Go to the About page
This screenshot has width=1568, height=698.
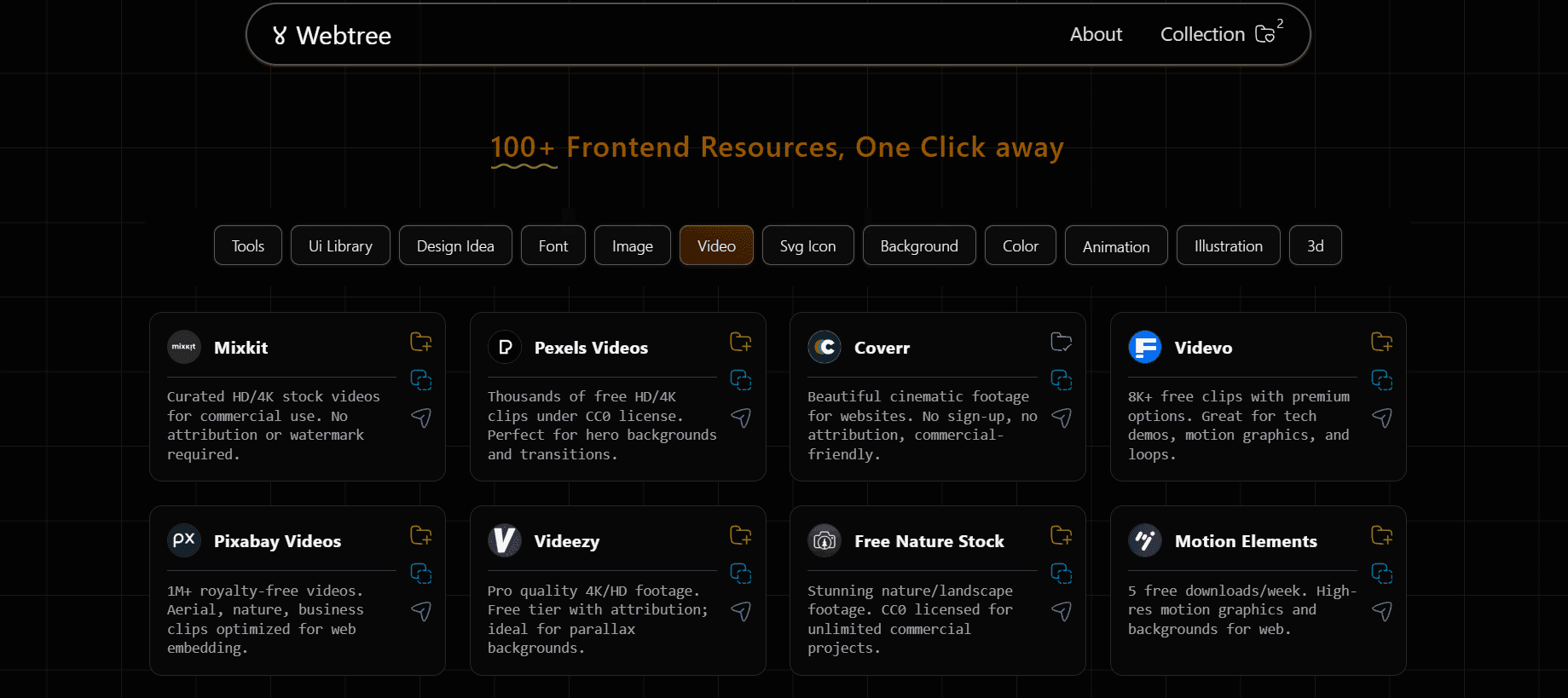coord(1096,34)
